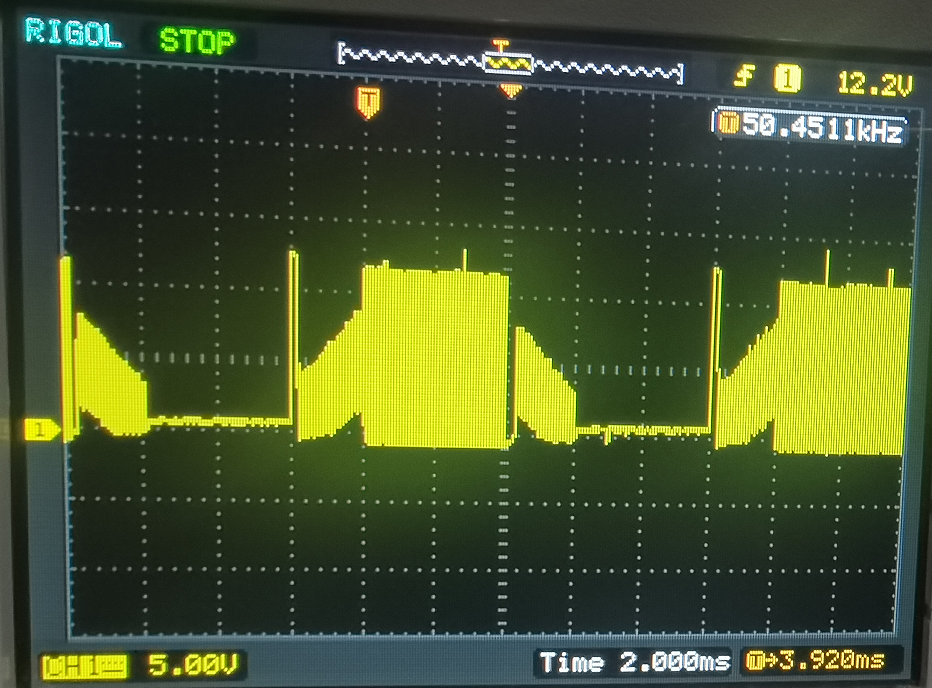Click the trigger offset icon beside 3.920ms

tap(755, 661)
